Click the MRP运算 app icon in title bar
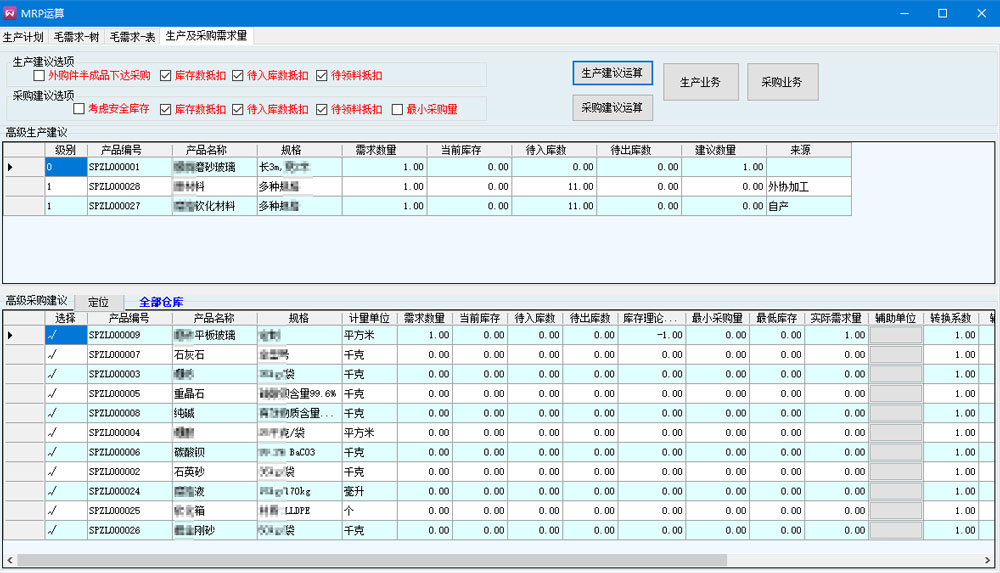1000x573 pixels. [x=12, y=13]
